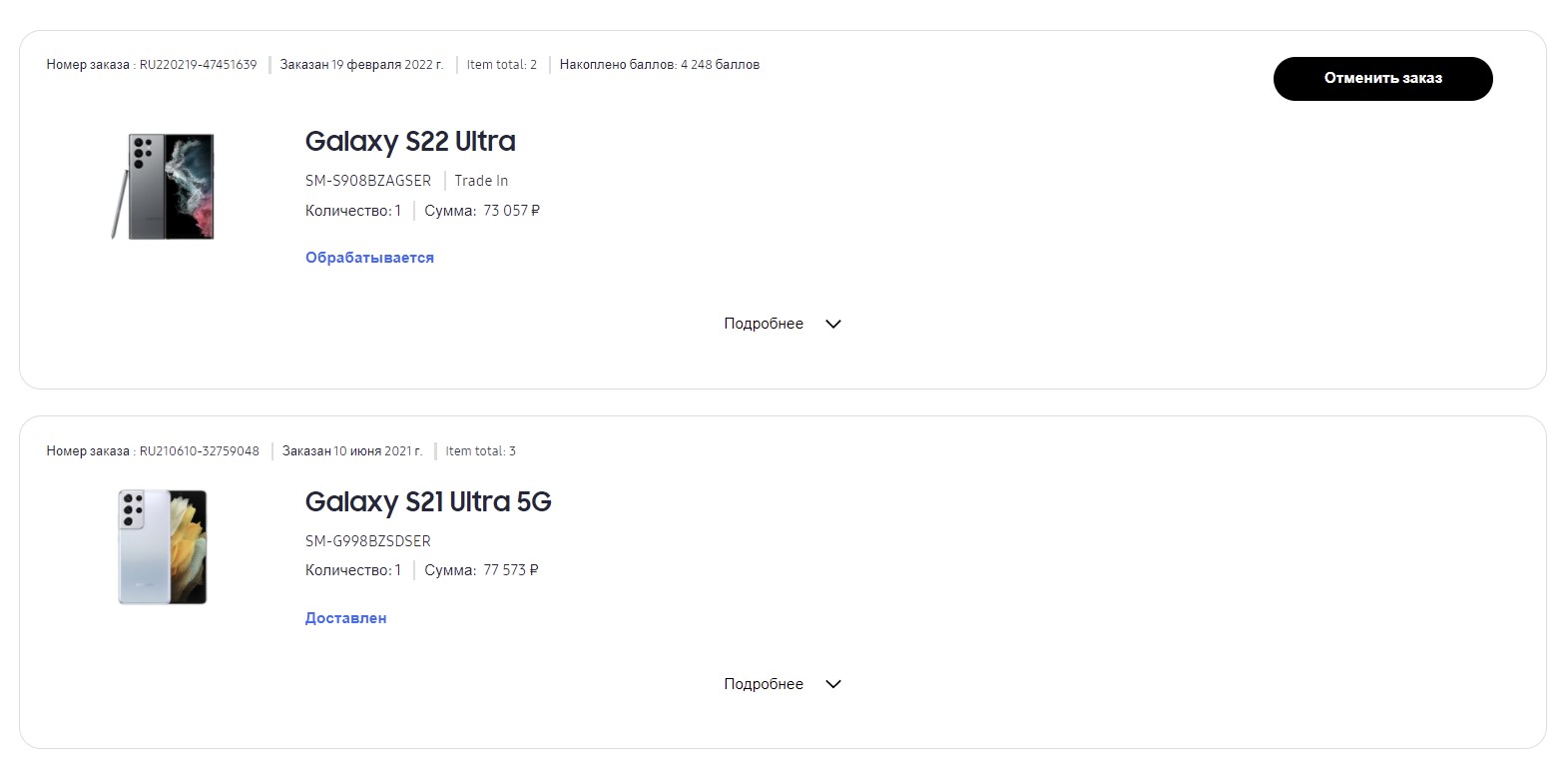Click Накоплено баллов 4 248 баллов text
The image size is (1568, 776).
(x=660, y=65)
